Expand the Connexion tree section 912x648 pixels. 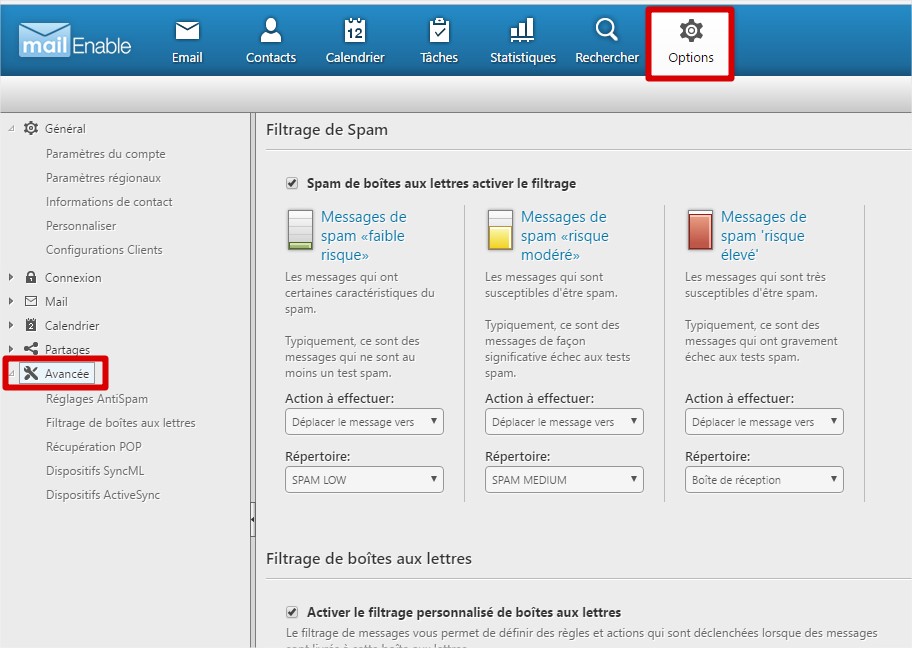pyautogui.click(x=11, y=278)
